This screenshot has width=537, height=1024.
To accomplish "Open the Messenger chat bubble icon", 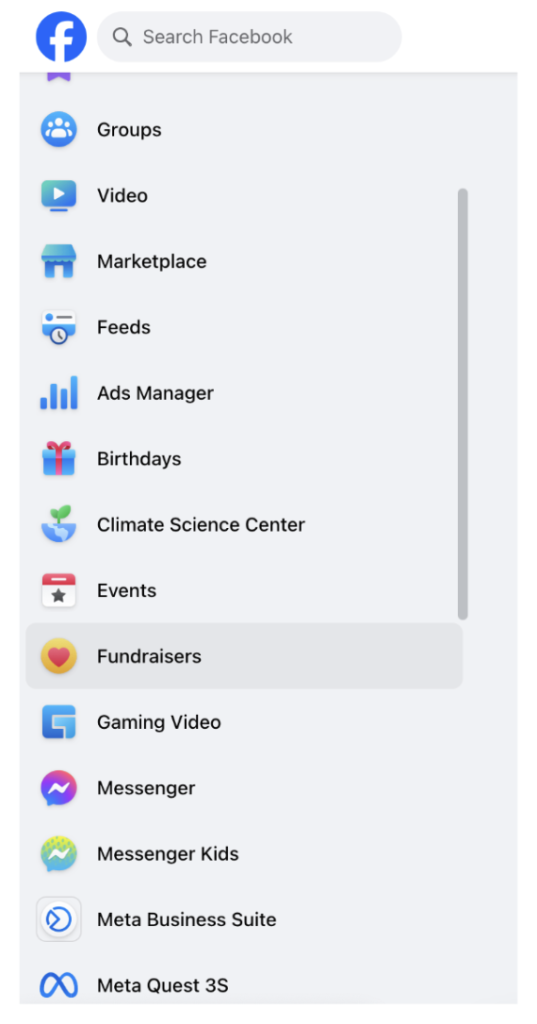I will coord(59,788).
